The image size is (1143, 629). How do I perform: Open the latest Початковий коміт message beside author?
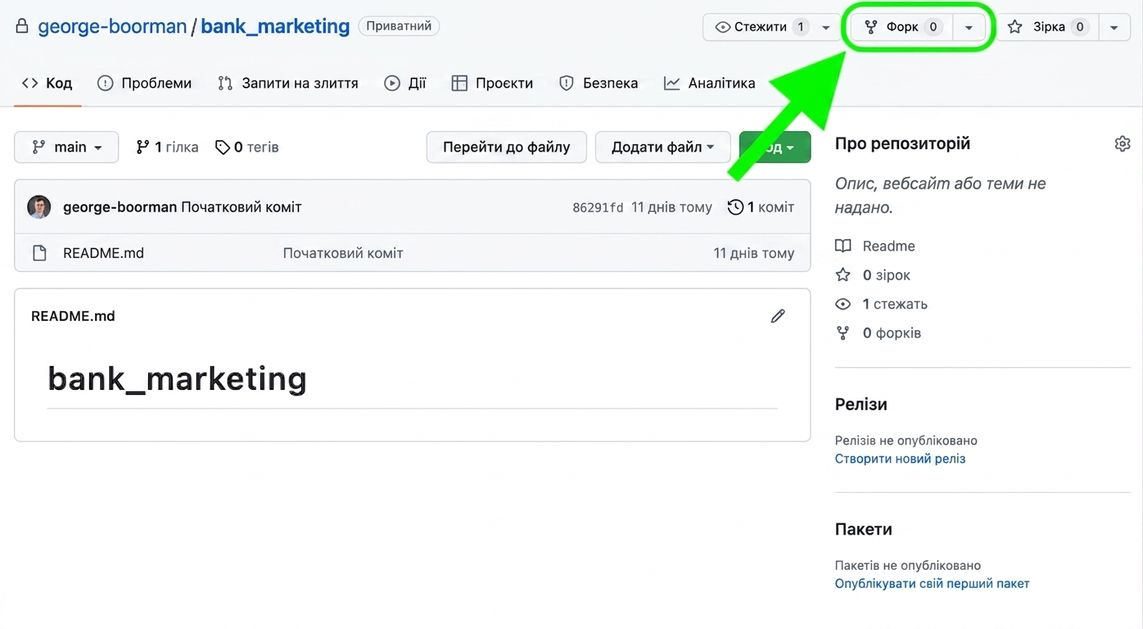coord(241,207)
